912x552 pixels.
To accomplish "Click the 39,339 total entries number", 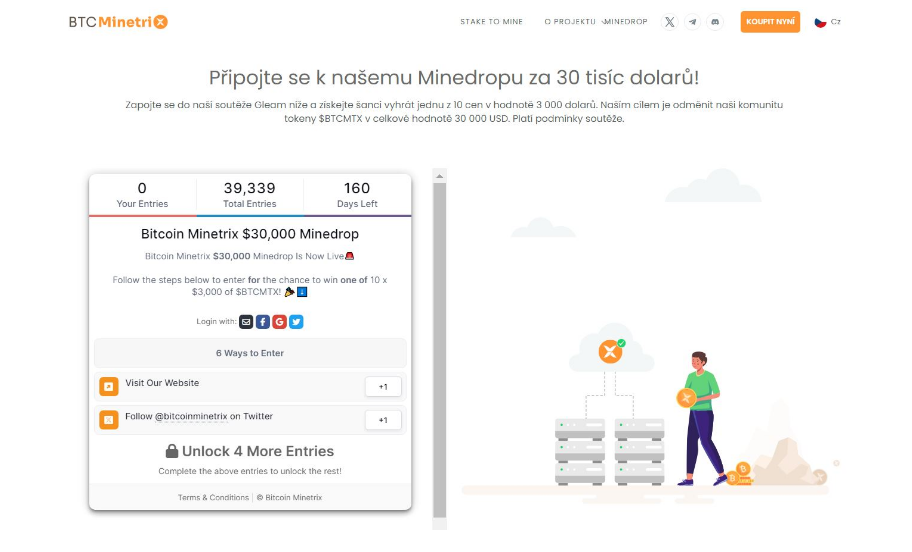I will click(250, 188).
